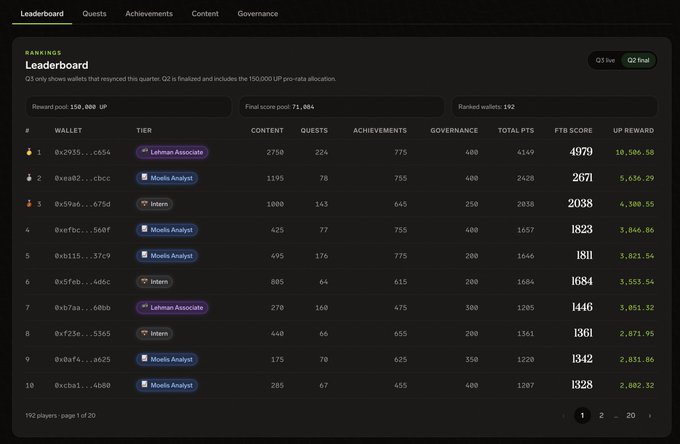Image resolution: width=680 pixels, height=444 pixels.
Task: Click the UP reward 4,300.55
Action: coord(637,204)
